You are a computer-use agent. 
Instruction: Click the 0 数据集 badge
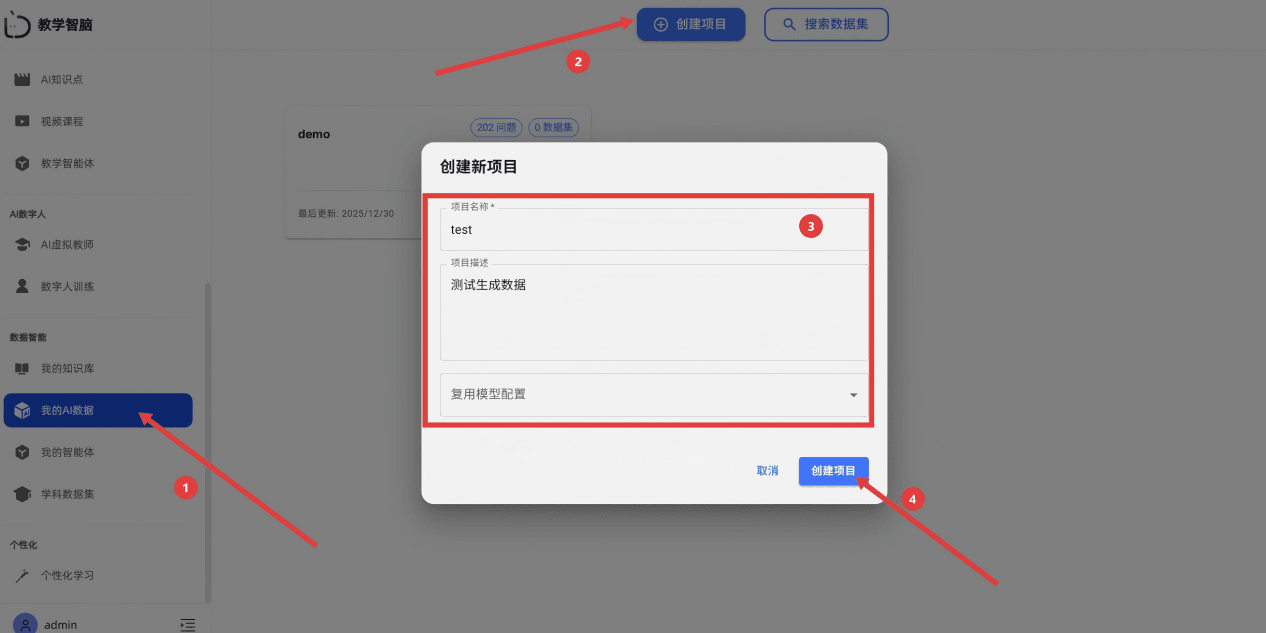[x=554, y=128]
